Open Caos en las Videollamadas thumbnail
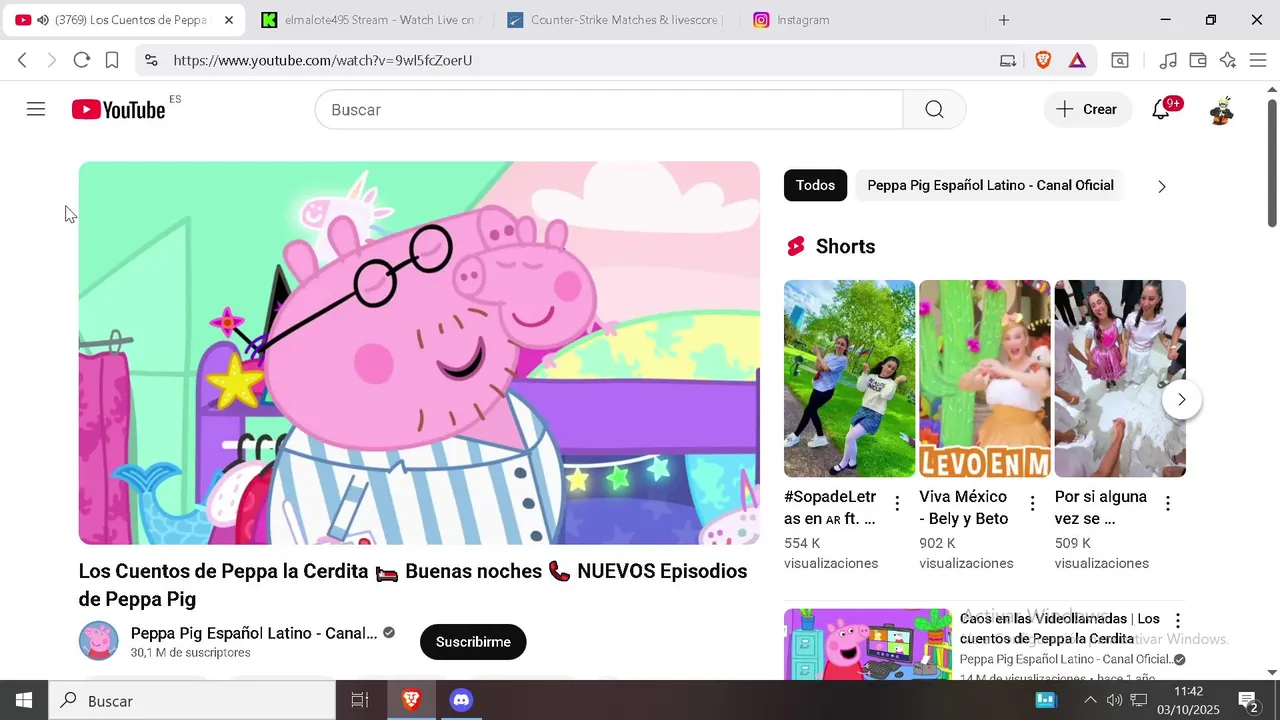 [x=867, y=644]
